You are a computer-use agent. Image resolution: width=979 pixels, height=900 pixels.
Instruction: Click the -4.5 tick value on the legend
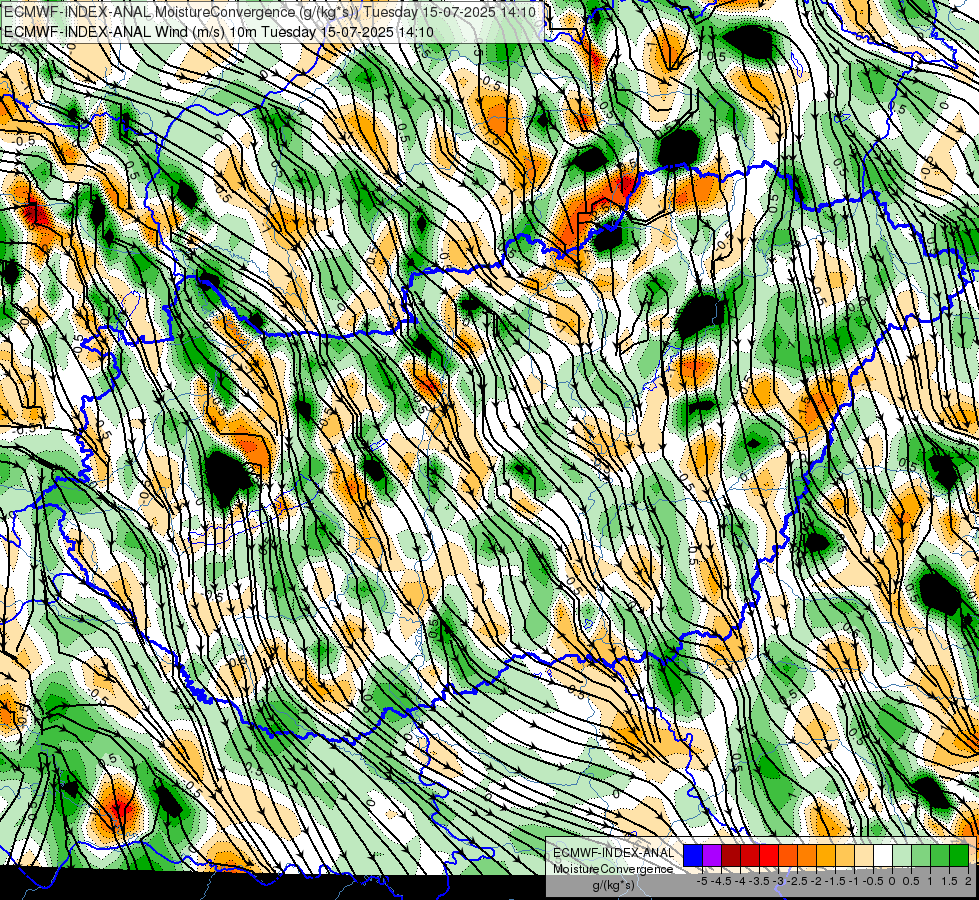coord(721,881)
